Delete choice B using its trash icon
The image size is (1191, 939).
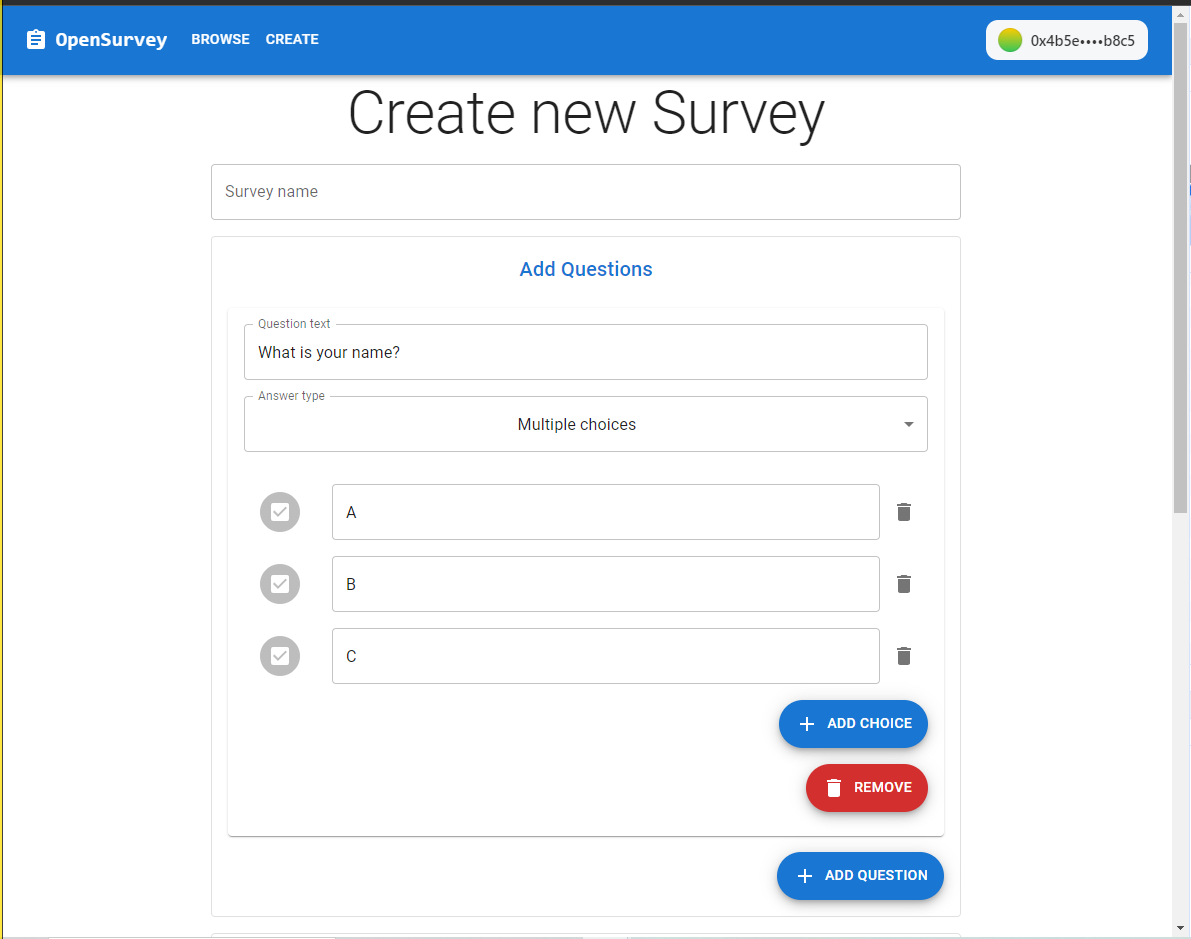[x=904, y=584]
